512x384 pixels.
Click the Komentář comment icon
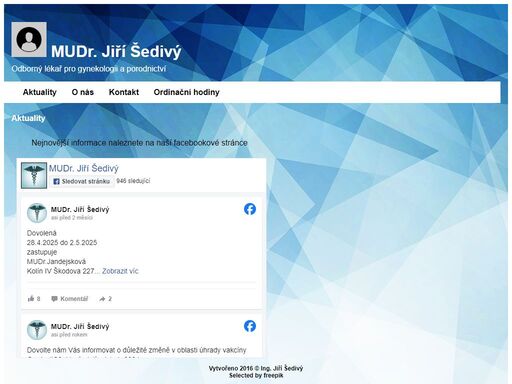[54, 299]
